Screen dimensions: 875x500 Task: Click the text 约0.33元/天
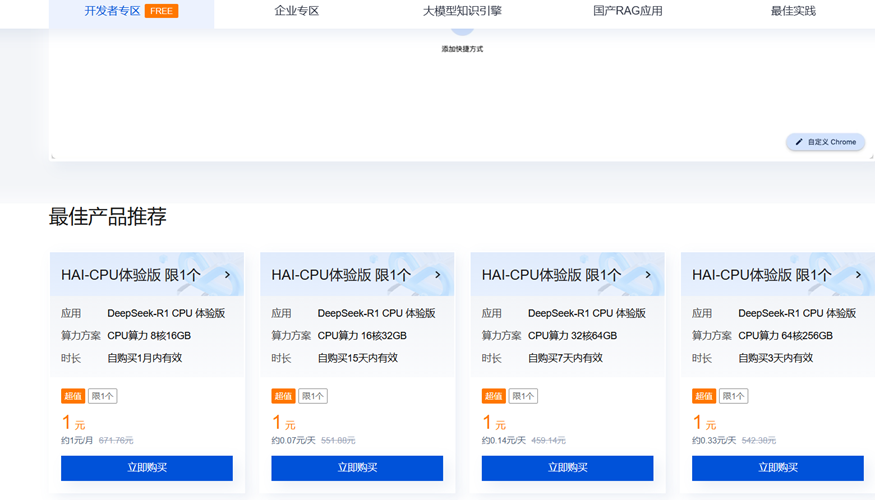[x=714, y=440]
